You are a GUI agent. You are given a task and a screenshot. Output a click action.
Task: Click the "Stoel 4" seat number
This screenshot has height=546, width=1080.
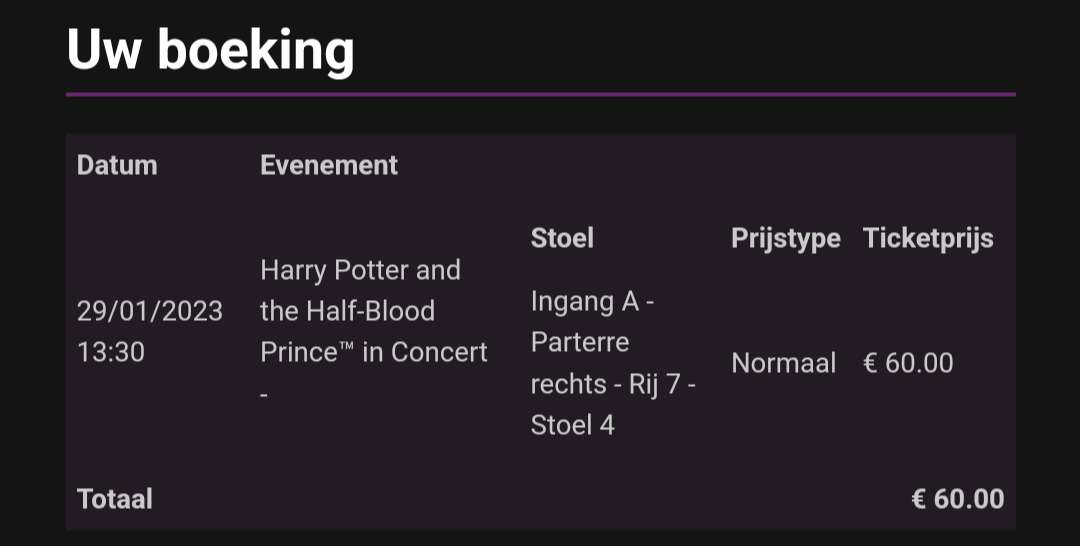[572, 425]
